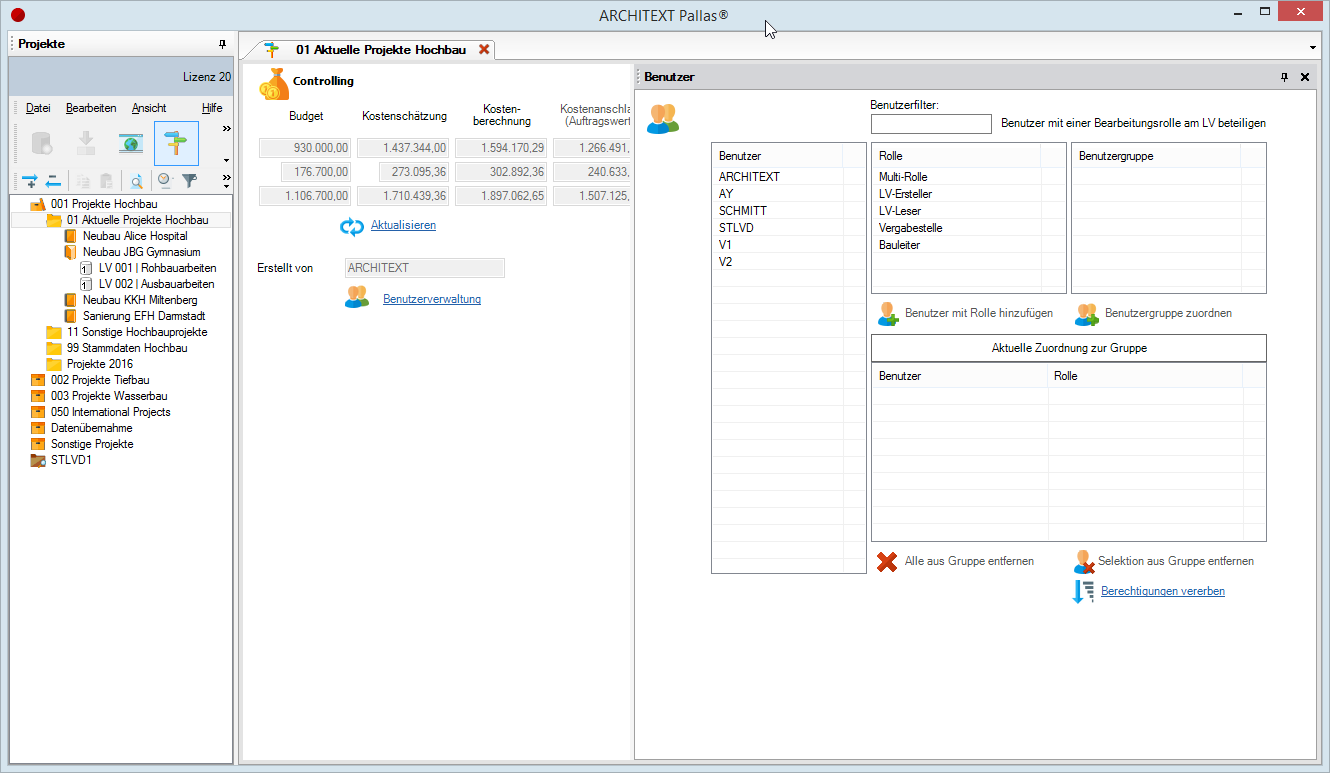Screen dimensions: 1330x773
Task: Click the greyed-out copy icon
Action: click(x=83, y=181)
